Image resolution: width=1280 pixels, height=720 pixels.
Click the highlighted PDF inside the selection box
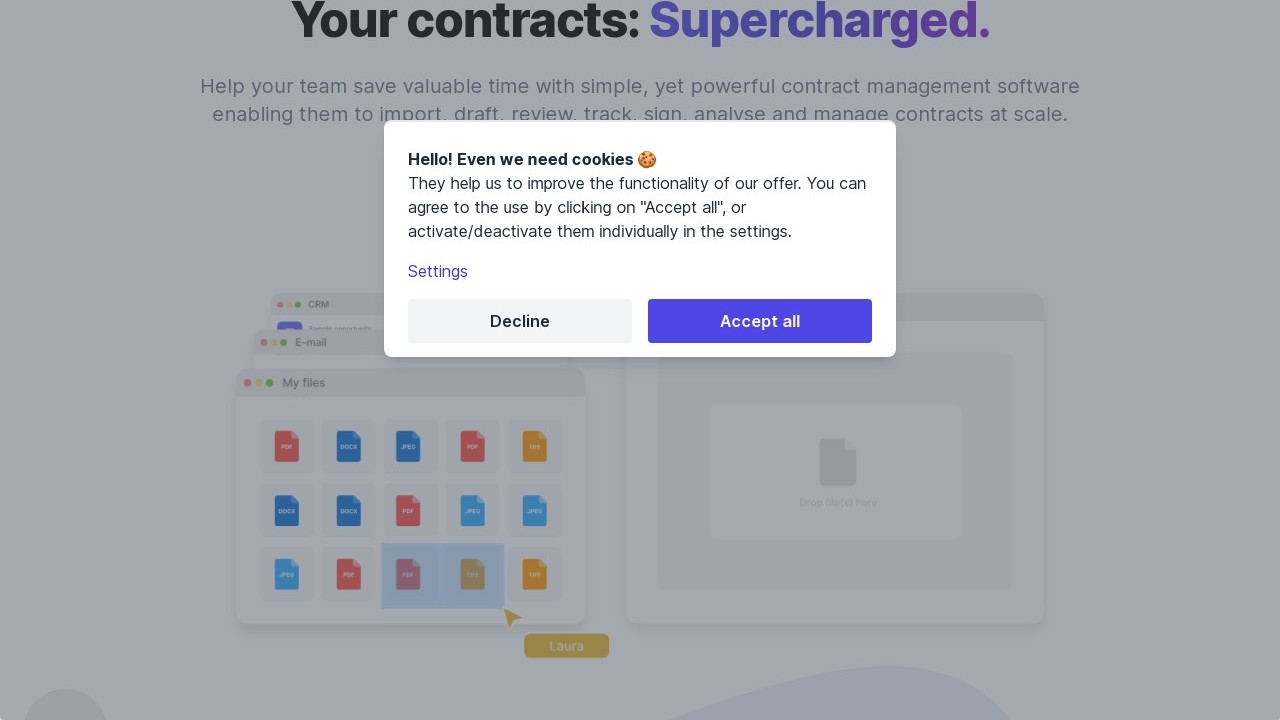[408, 574]
